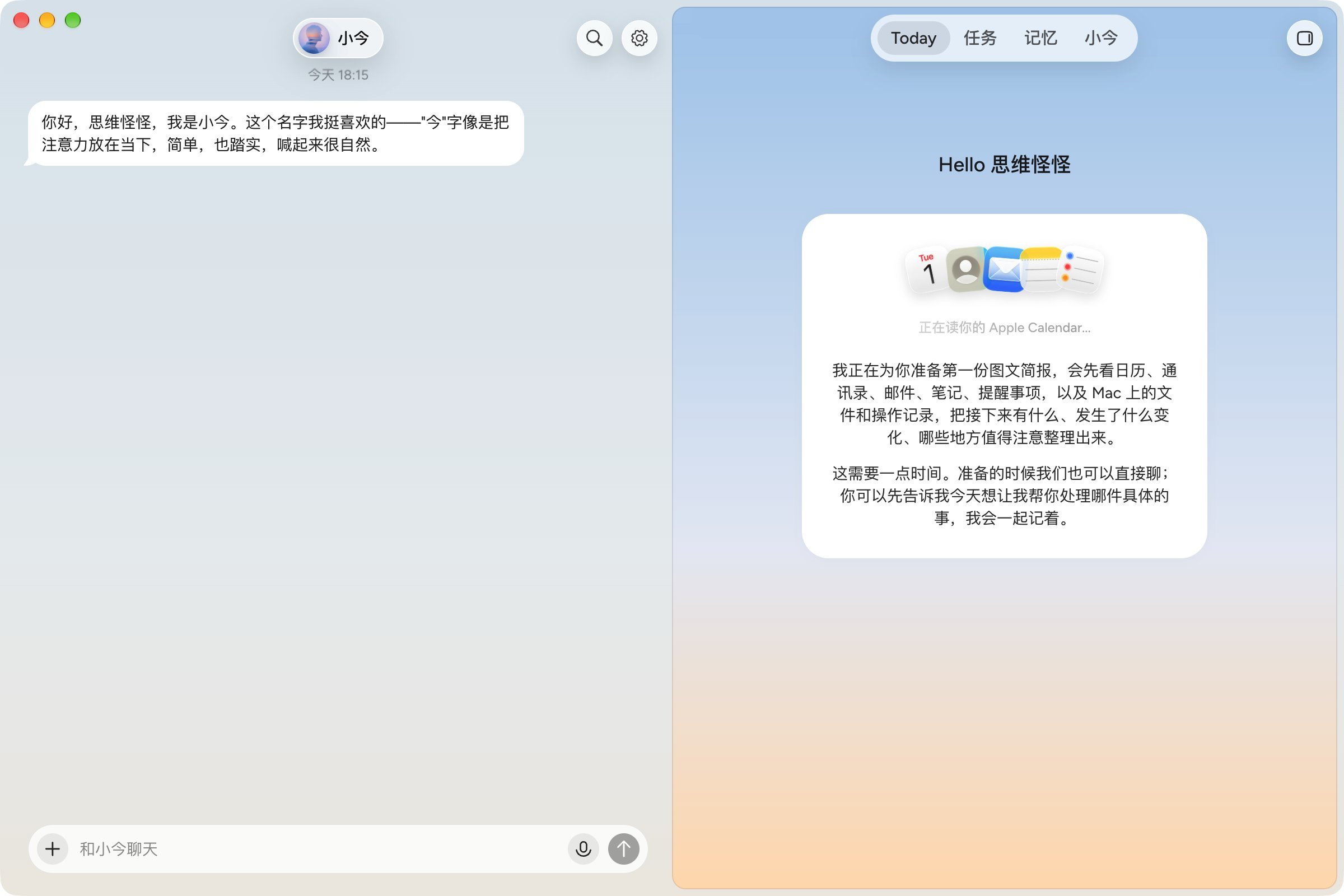Click the Notes app icon in the card
The image size is (1344, 896).
coord(1041,269)
